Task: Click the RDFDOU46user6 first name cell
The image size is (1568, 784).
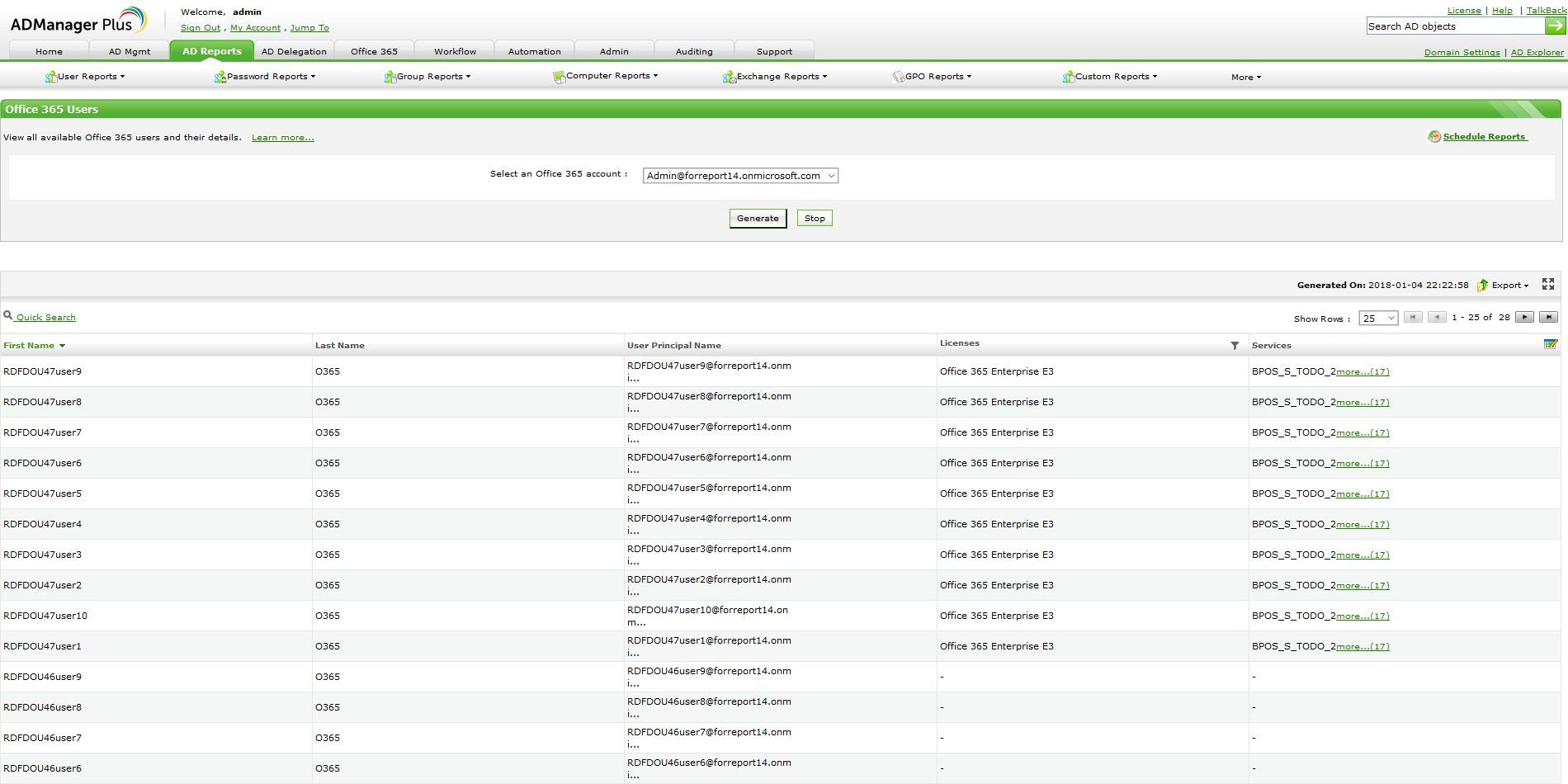Action: (43, 768)
